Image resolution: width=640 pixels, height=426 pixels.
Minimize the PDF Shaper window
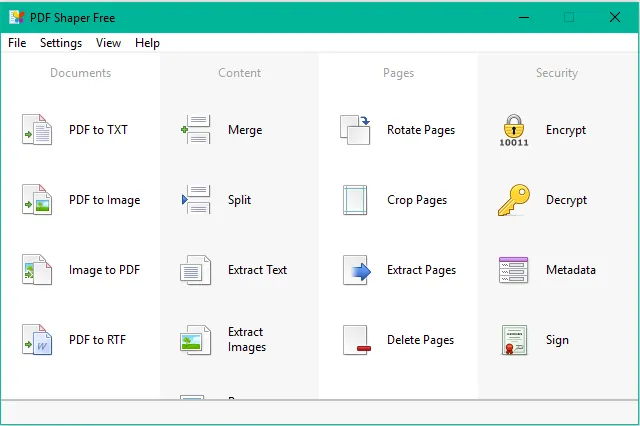click(x=524, y=17)
